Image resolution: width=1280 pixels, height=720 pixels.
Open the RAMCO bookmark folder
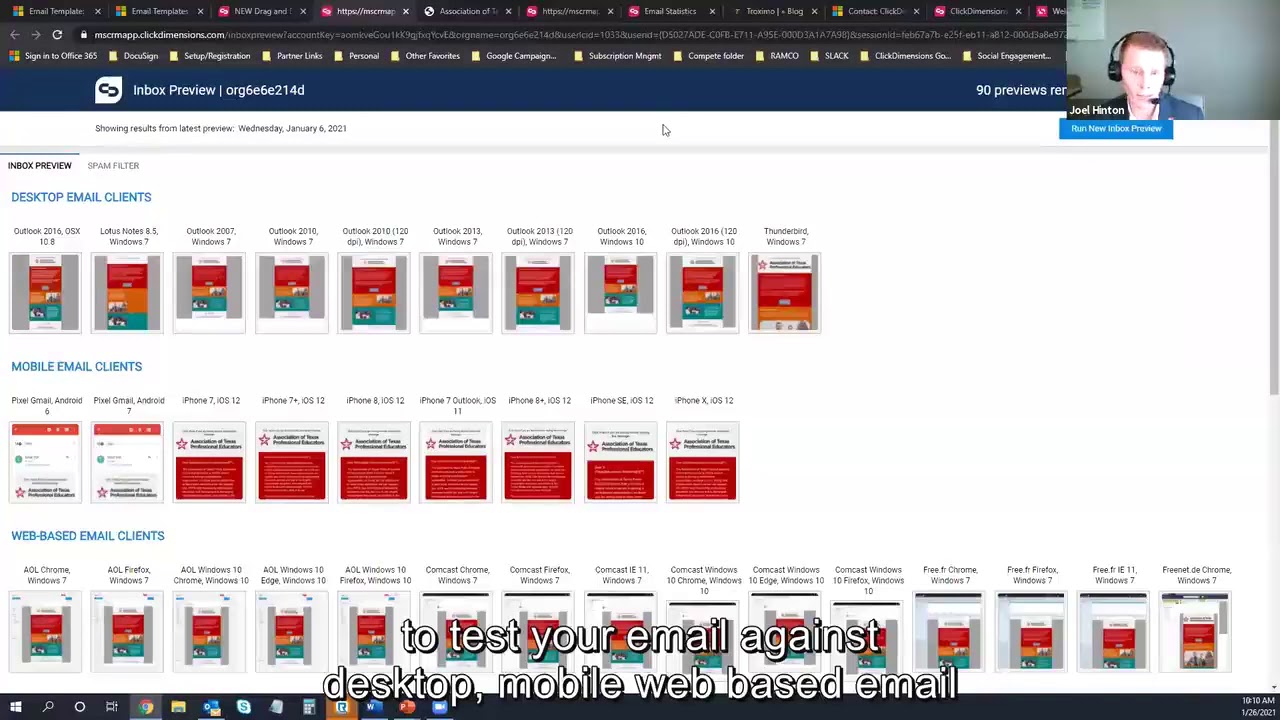[x=776, y=56]
